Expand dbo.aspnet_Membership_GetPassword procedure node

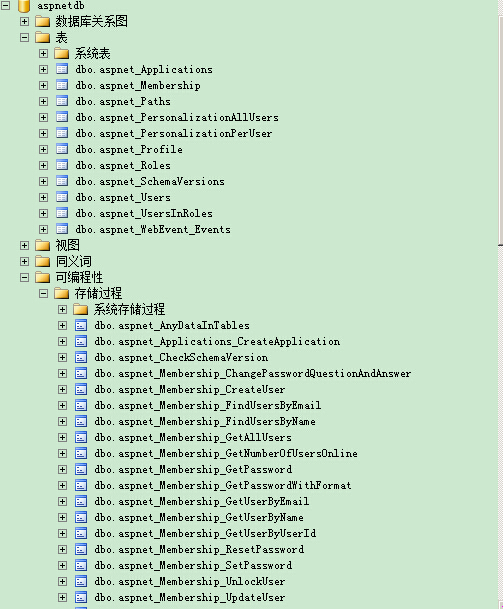tap(62, 470)
